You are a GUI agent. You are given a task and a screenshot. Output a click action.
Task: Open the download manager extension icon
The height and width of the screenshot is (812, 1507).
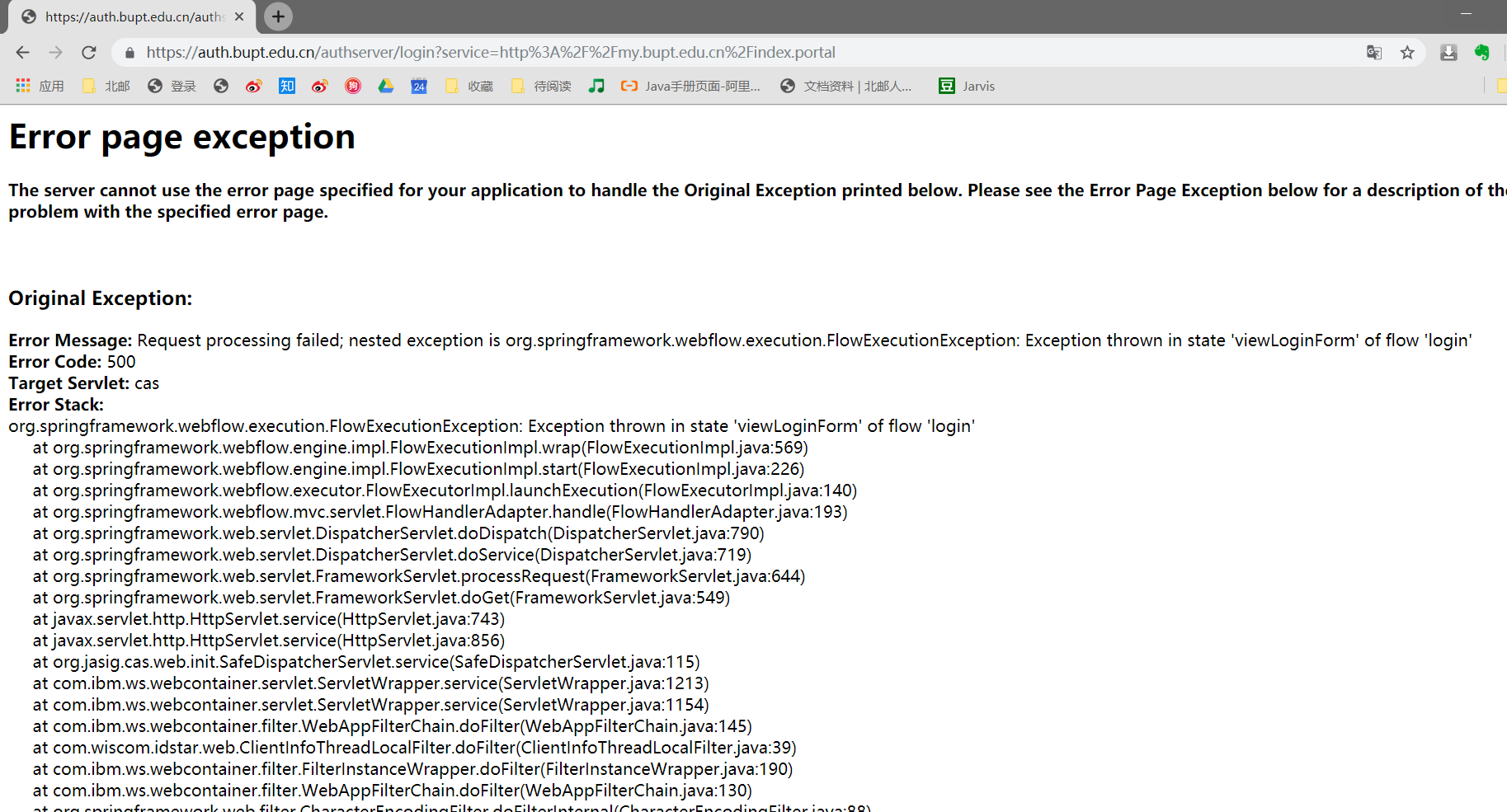tap(1448, 53)
